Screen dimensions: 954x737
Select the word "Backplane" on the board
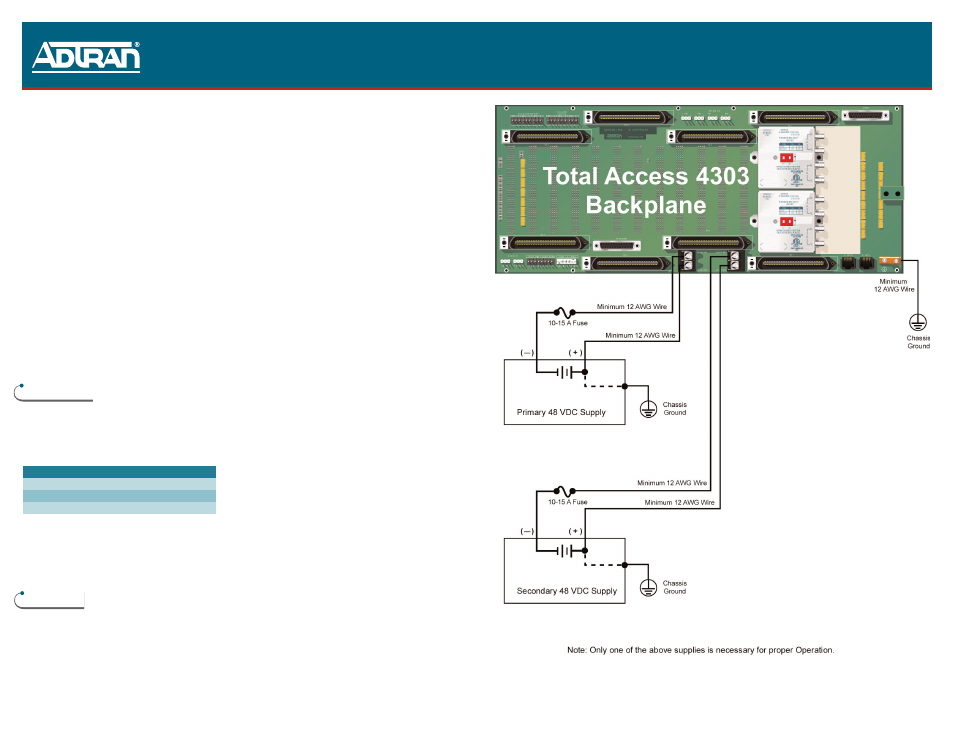pos(646,205)
